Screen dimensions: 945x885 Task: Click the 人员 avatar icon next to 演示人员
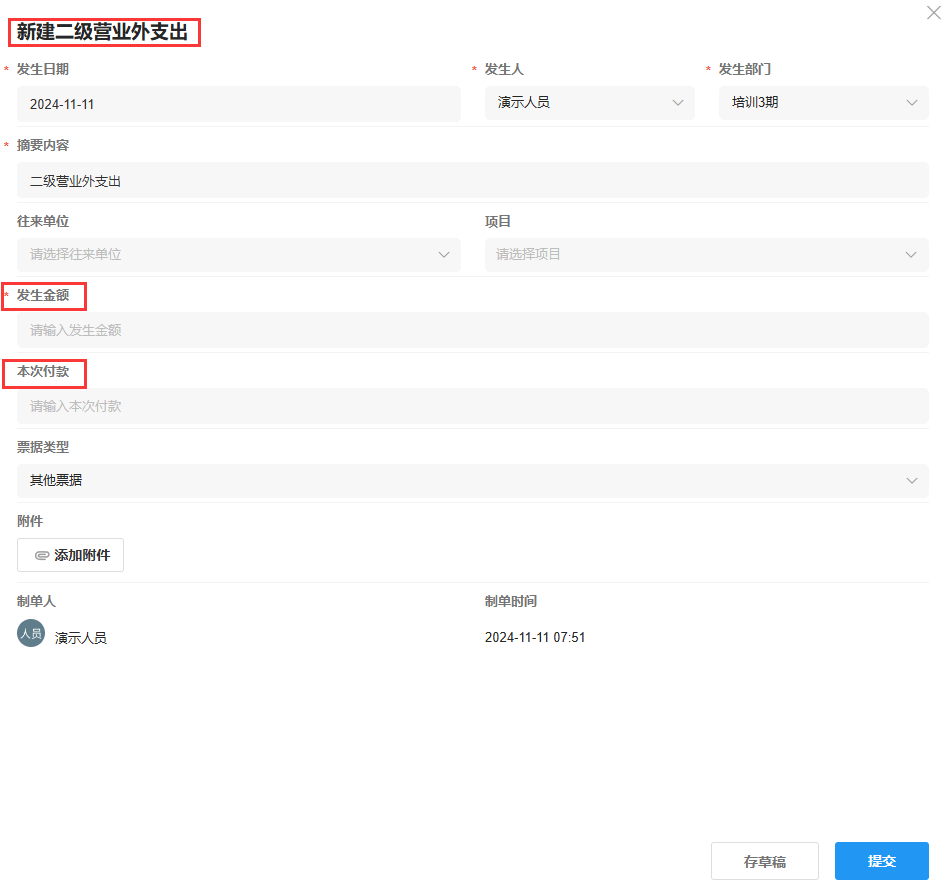point(30,634)
